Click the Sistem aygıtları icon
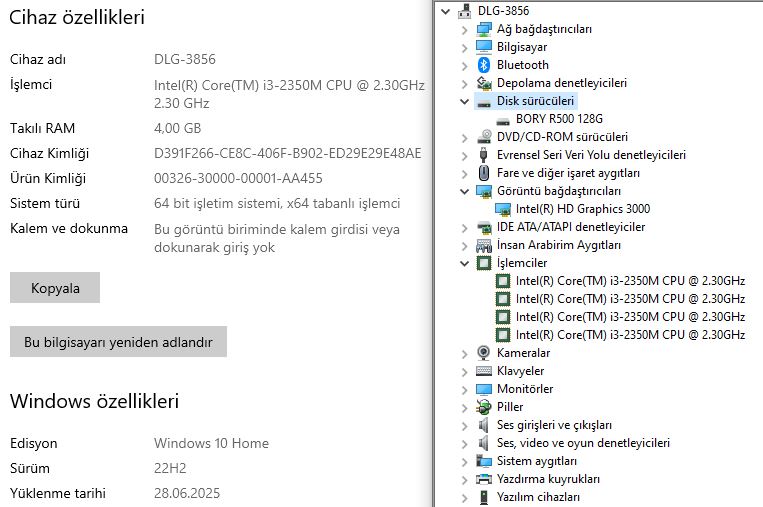 [484, 461]
